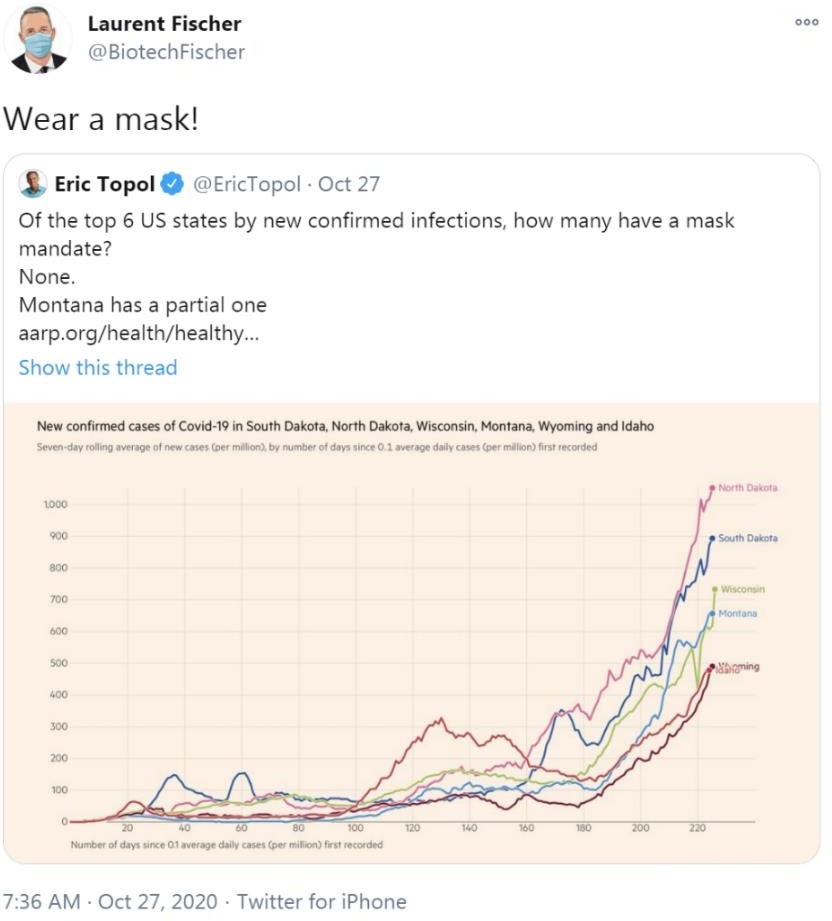Click the Twitter for iPhone source label
Image resolution: width=832 pixels, height=921 pixels.
click(x=320, y=901)
